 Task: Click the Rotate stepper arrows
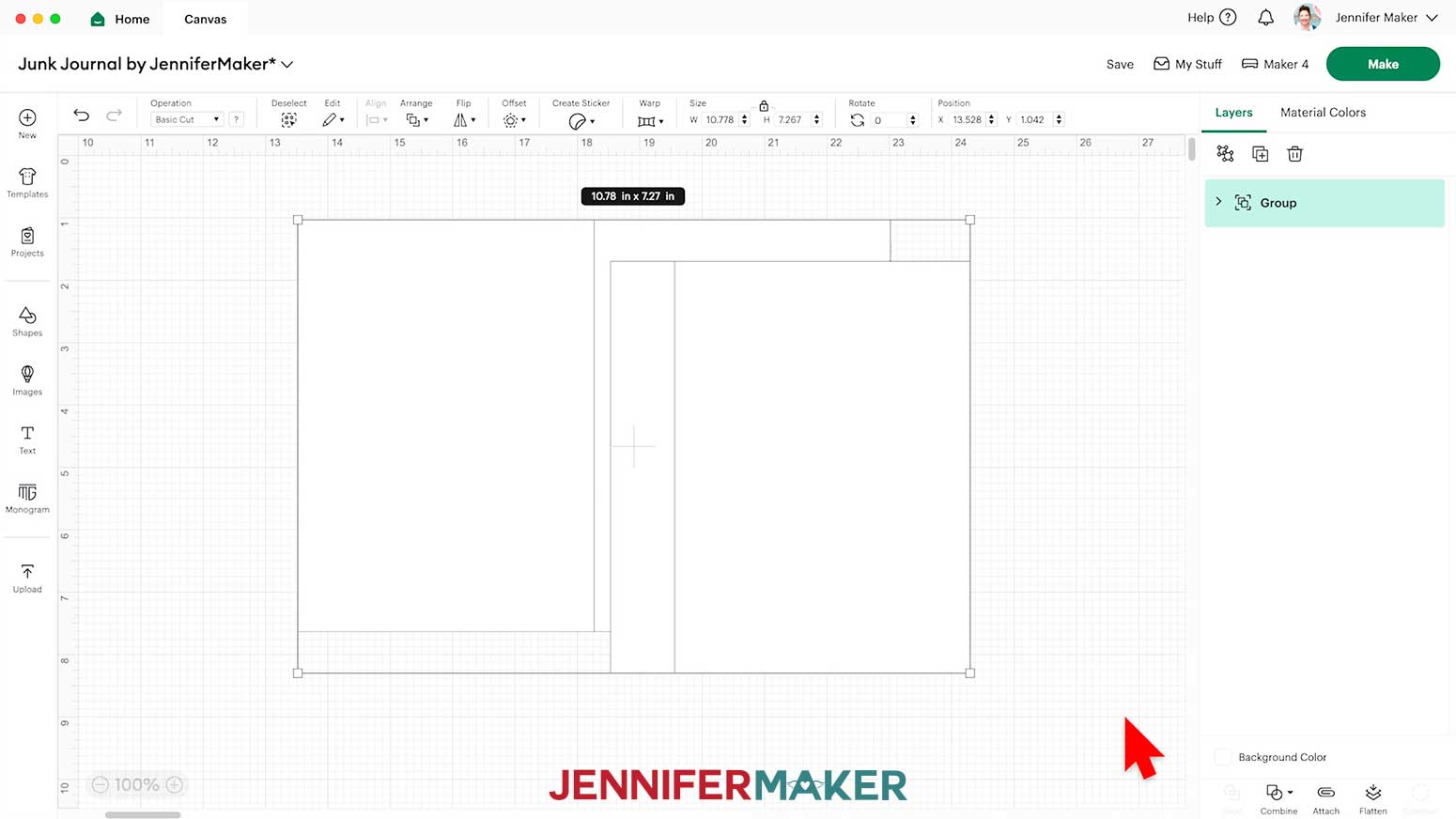coord(912,120)
